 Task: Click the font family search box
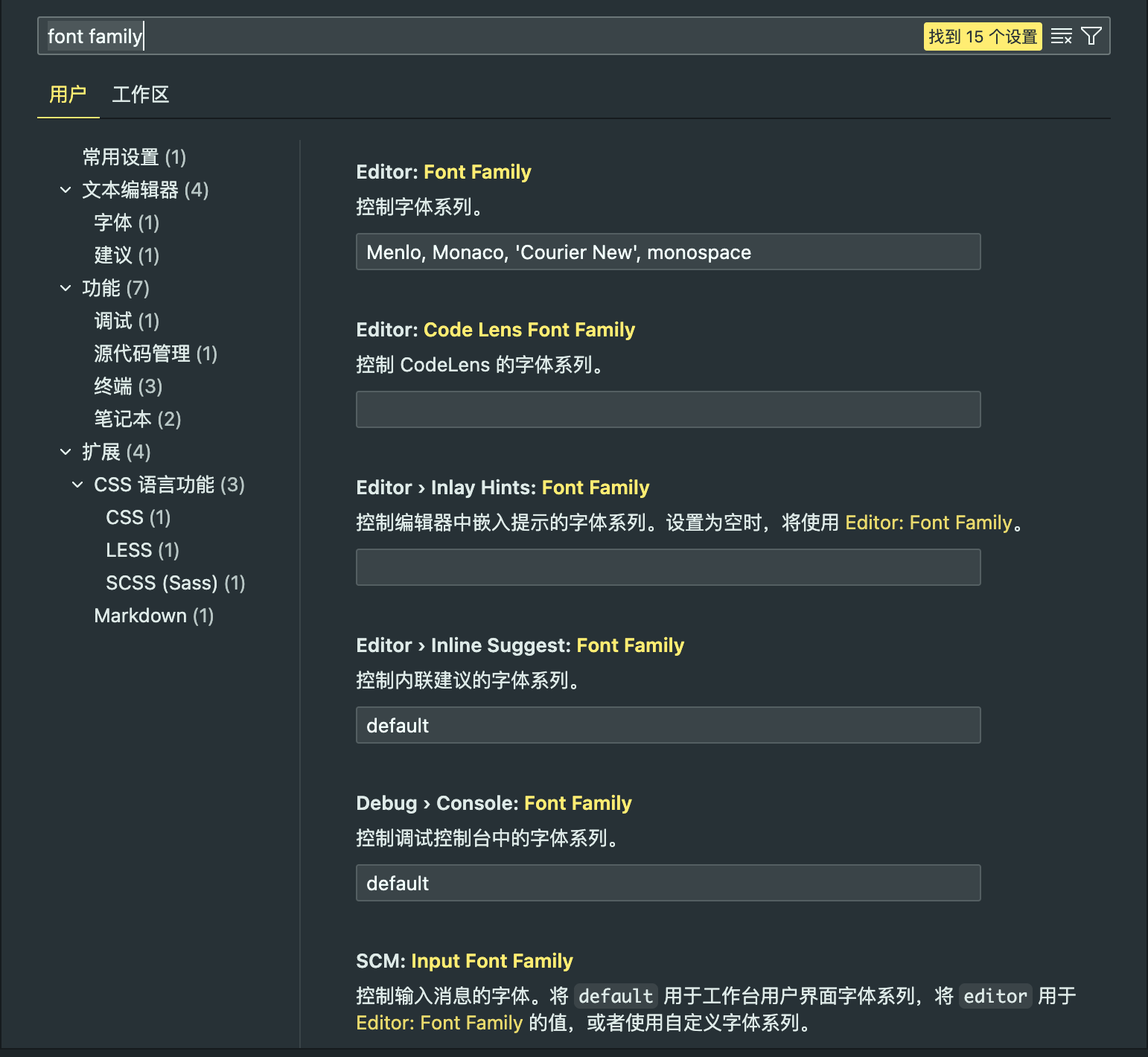[x=476, y=36]
